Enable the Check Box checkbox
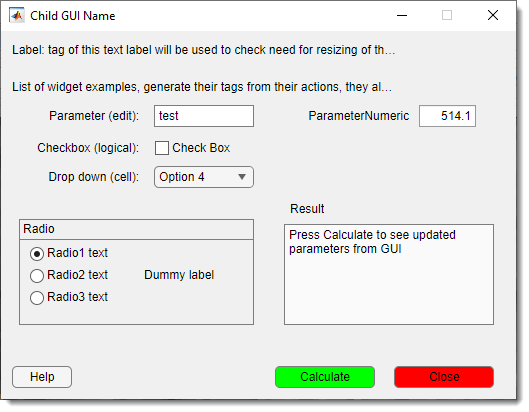529x412 pixels. 162,148
